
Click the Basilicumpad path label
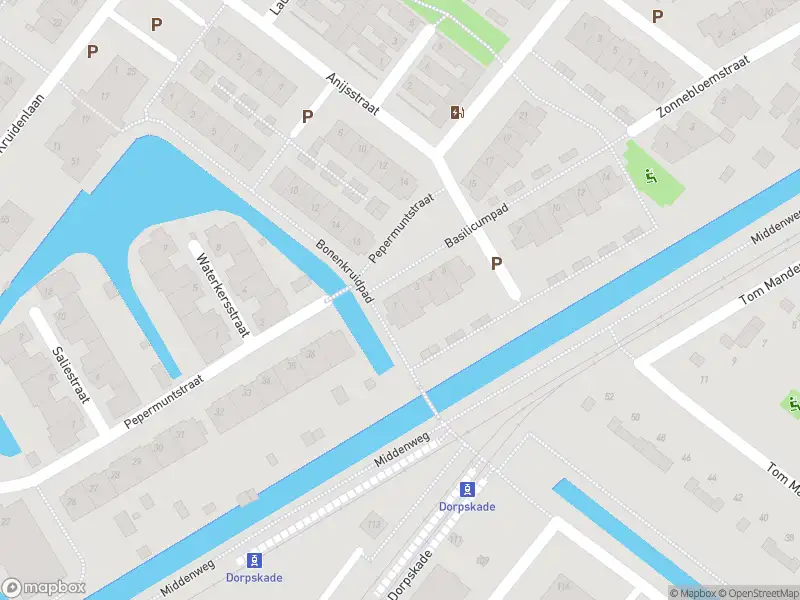pyautogui.click(x=477, y=226)
